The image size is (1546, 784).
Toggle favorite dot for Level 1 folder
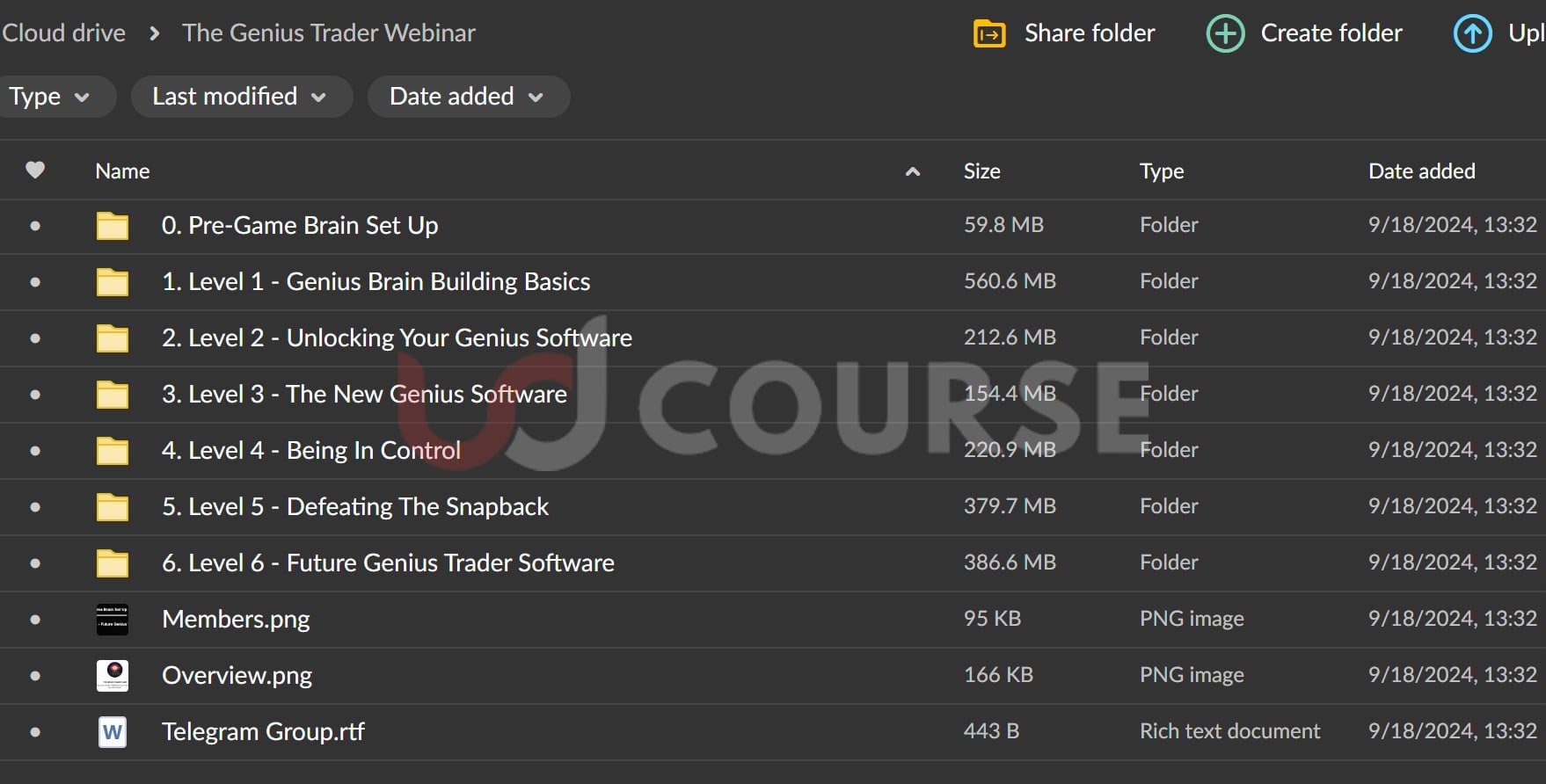35,282
